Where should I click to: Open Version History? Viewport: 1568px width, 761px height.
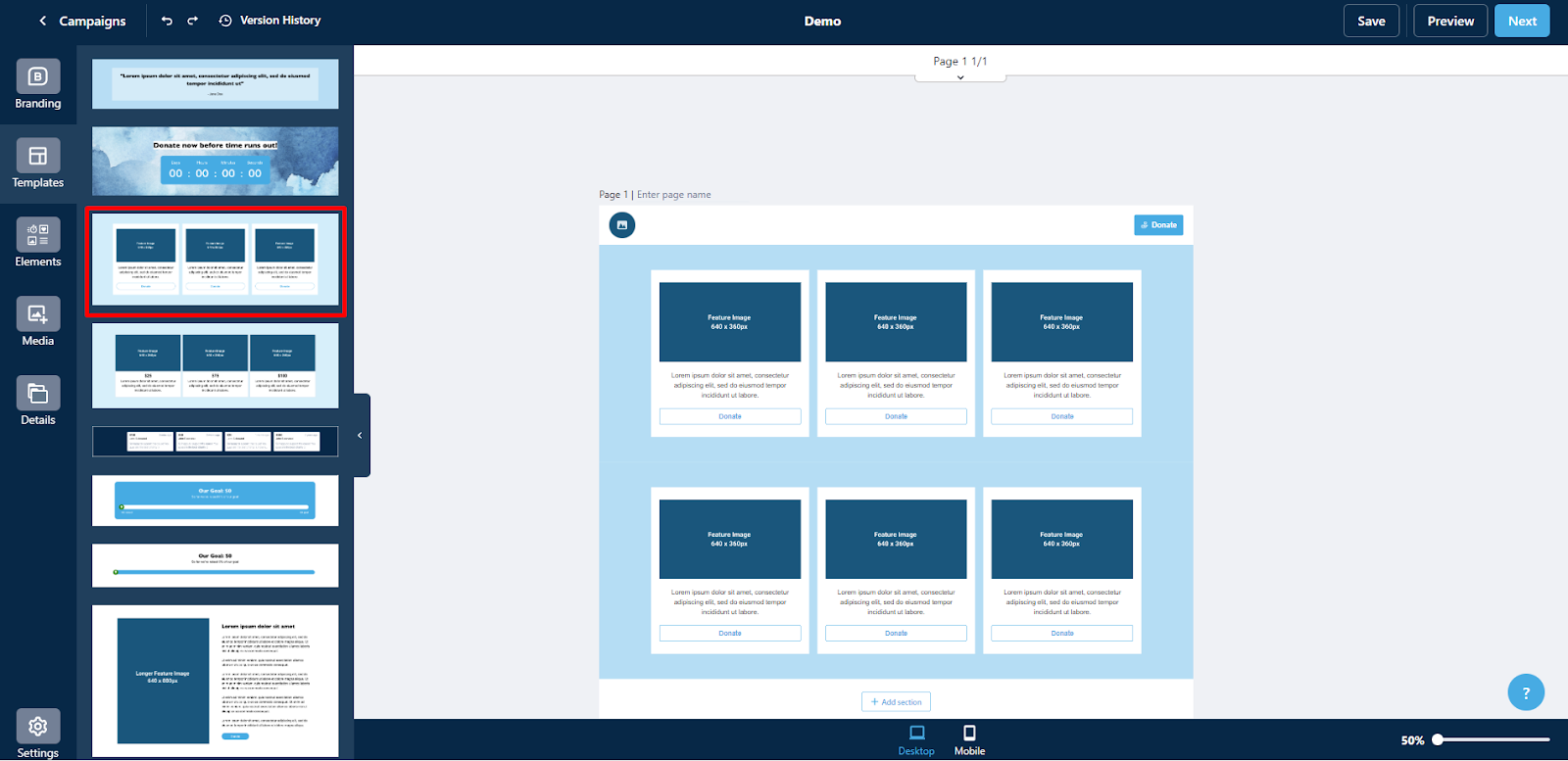click(x=269, y=21)
